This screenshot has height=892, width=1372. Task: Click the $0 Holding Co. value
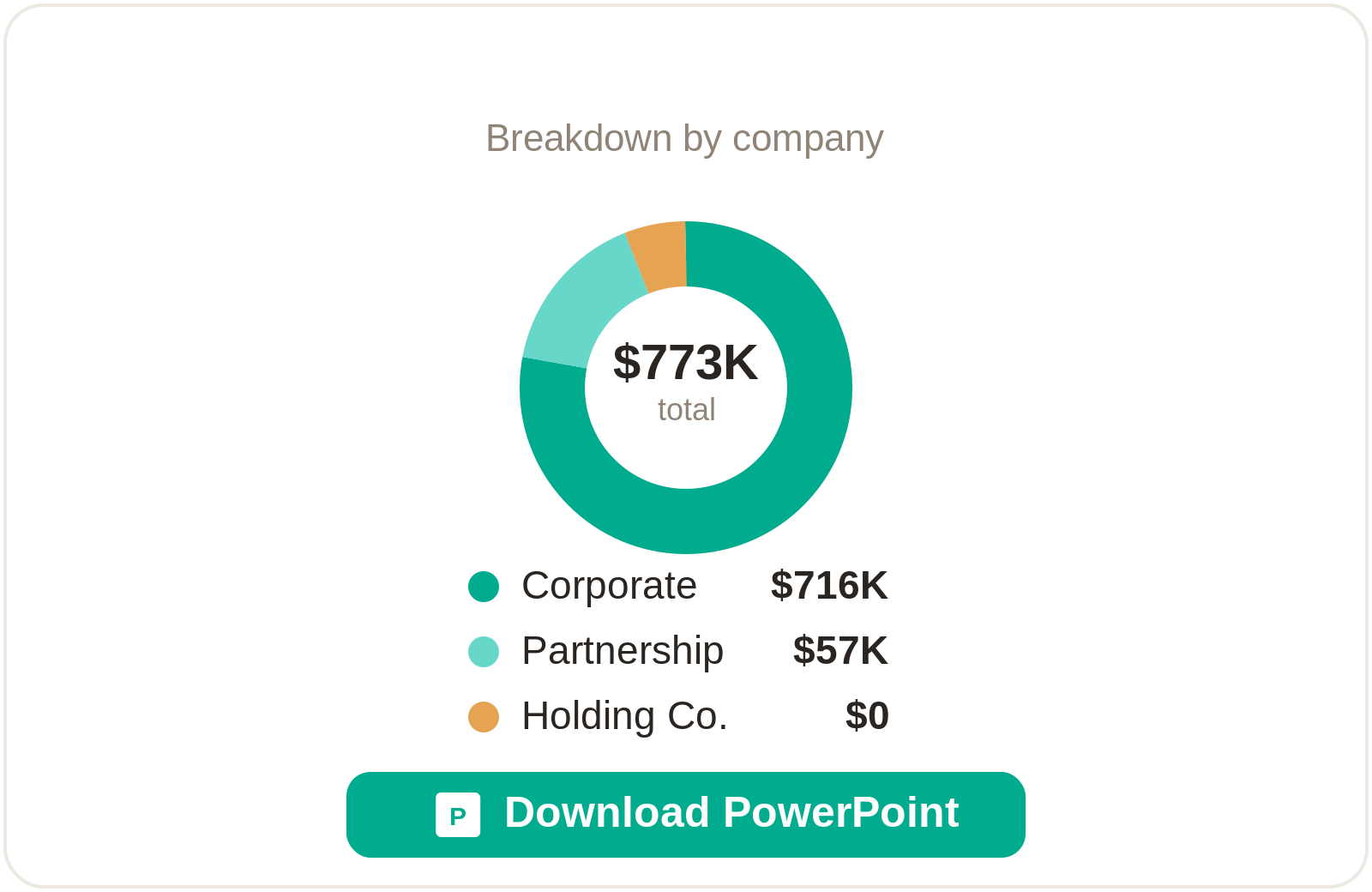coord(867,716)
